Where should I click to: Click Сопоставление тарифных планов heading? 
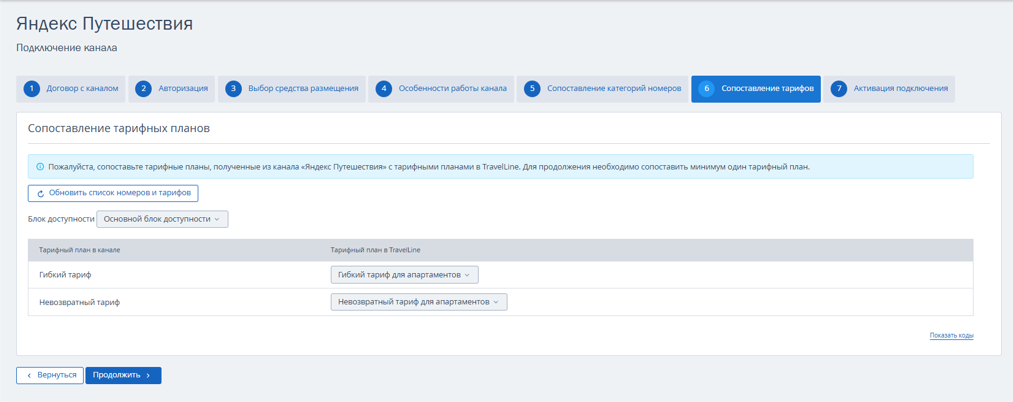tap(119, 128)
